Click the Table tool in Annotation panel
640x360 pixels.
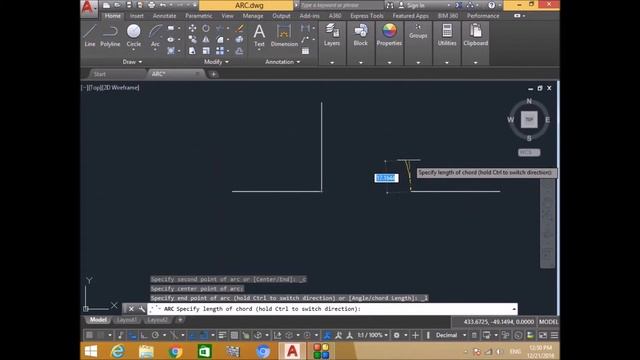click(305, 51)
